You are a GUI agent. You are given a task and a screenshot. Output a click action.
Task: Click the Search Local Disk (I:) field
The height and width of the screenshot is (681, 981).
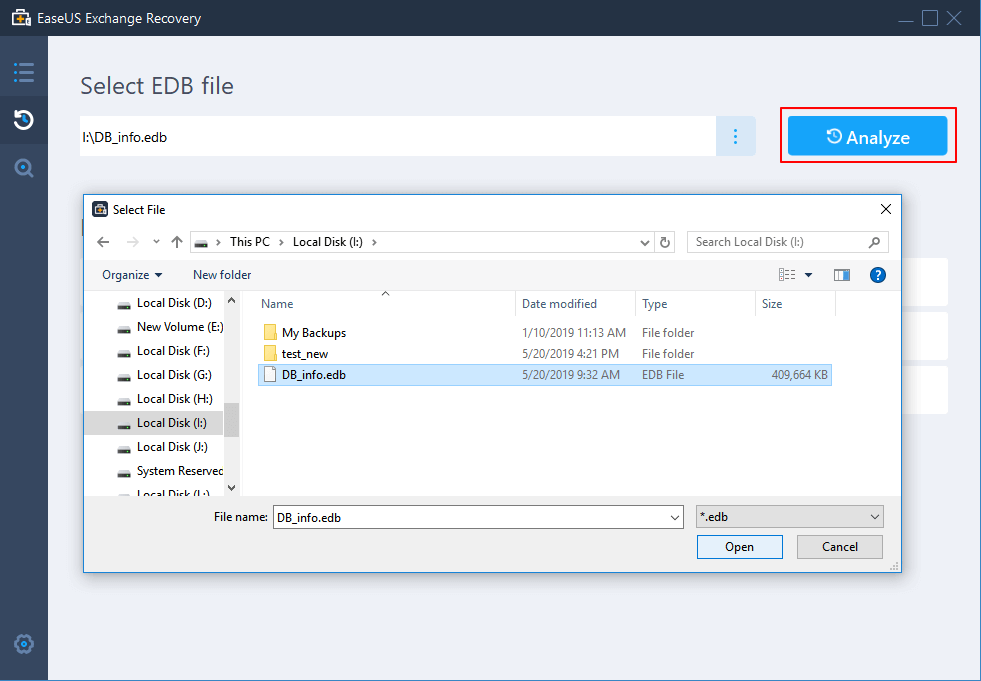[778, 242]
